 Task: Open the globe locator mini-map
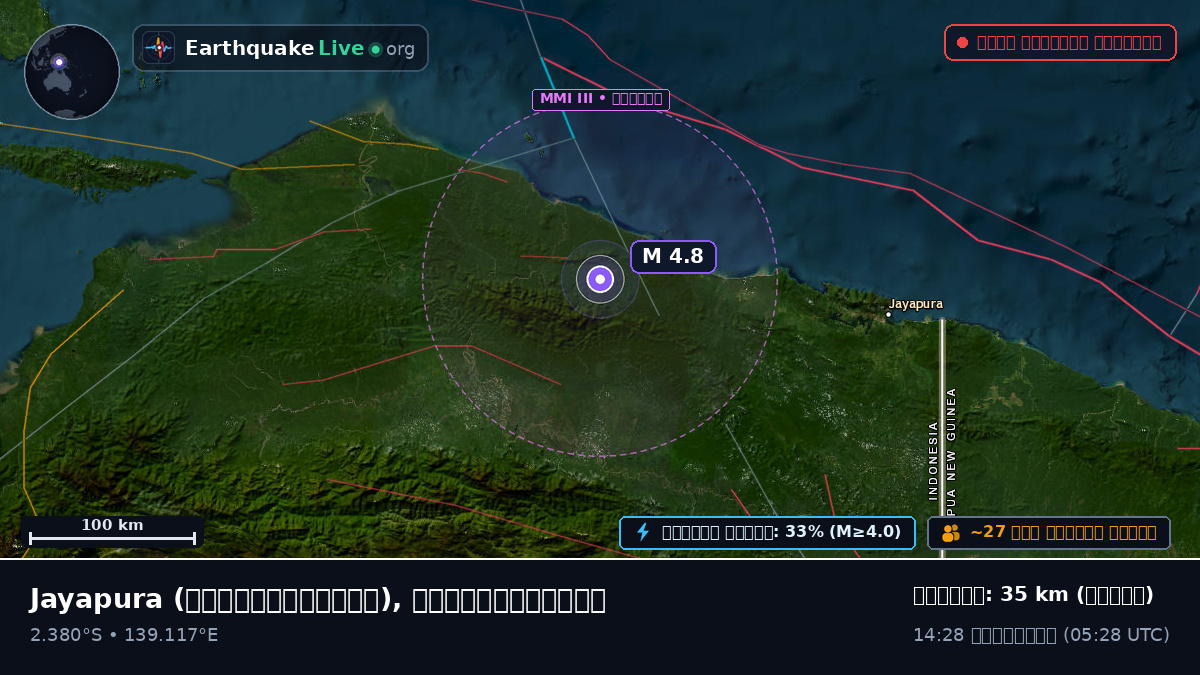(72, 72)
